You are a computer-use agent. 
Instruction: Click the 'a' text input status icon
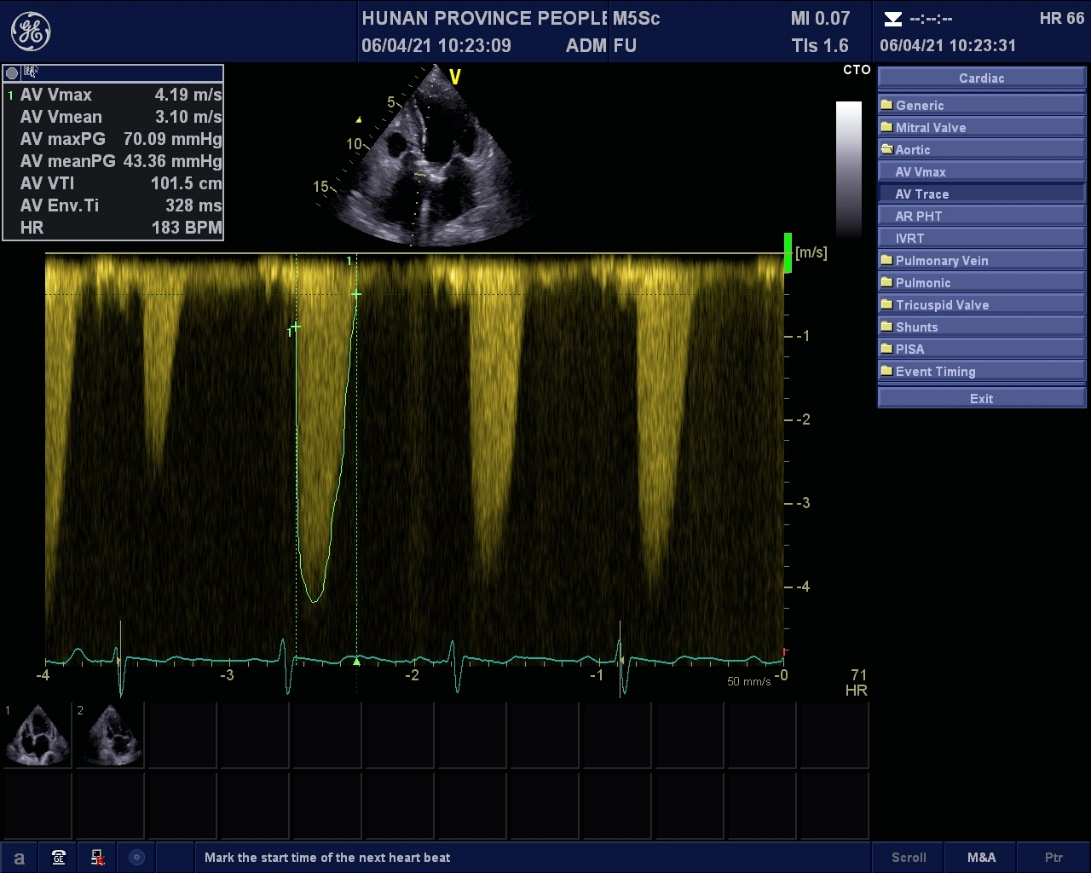tap(19, 857)
